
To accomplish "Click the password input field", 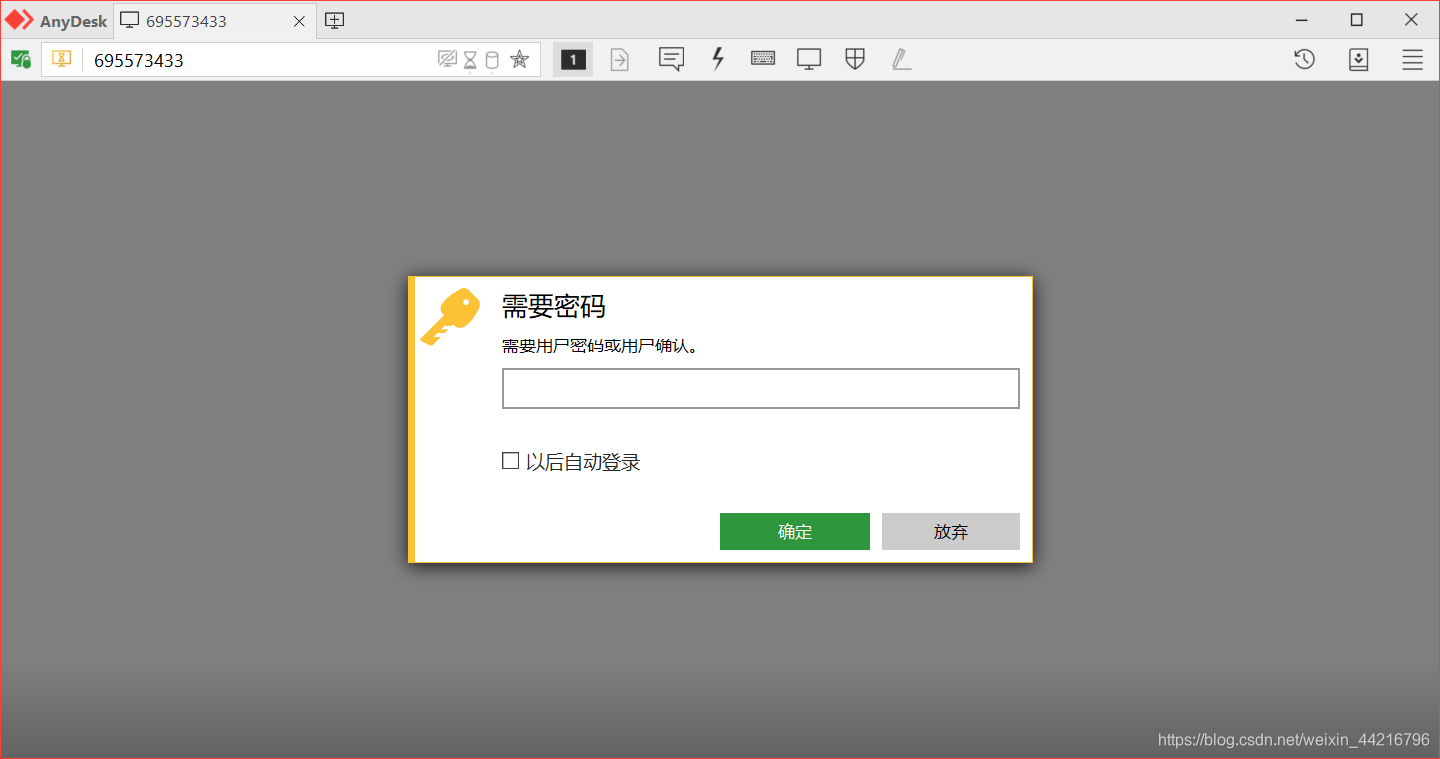I will (761, 388).
